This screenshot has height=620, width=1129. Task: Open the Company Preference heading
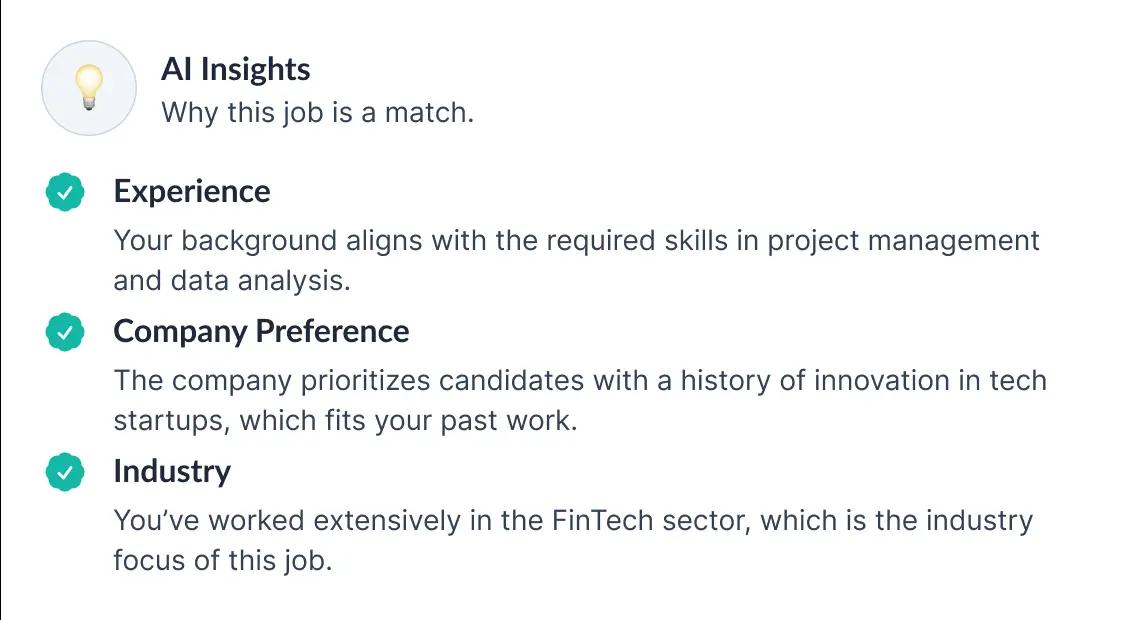pos(261,331)
